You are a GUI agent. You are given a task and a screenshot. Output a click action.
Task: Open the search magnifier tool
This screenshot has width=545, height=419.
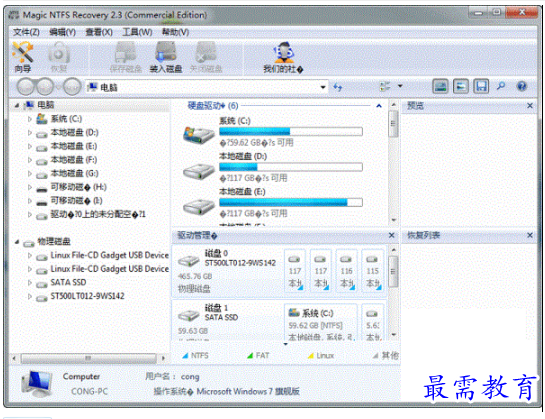(x=501, y=86)
